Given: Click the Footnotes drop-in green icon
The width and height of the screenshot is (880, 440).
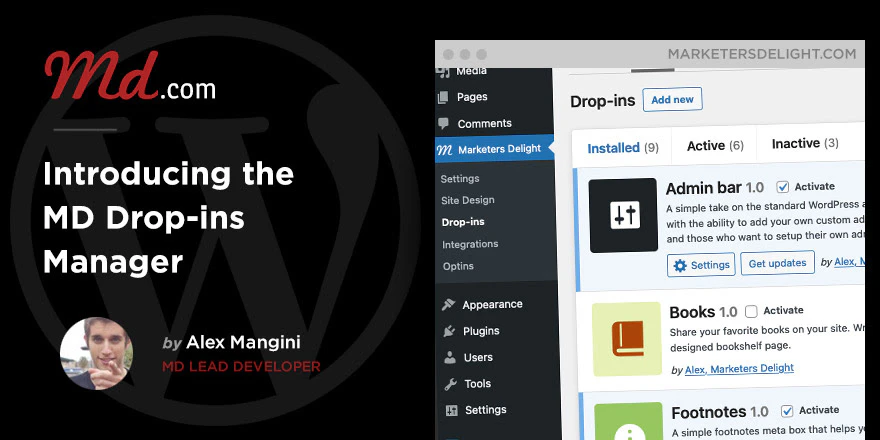Looking at the screenshot, I should point(630,421).
